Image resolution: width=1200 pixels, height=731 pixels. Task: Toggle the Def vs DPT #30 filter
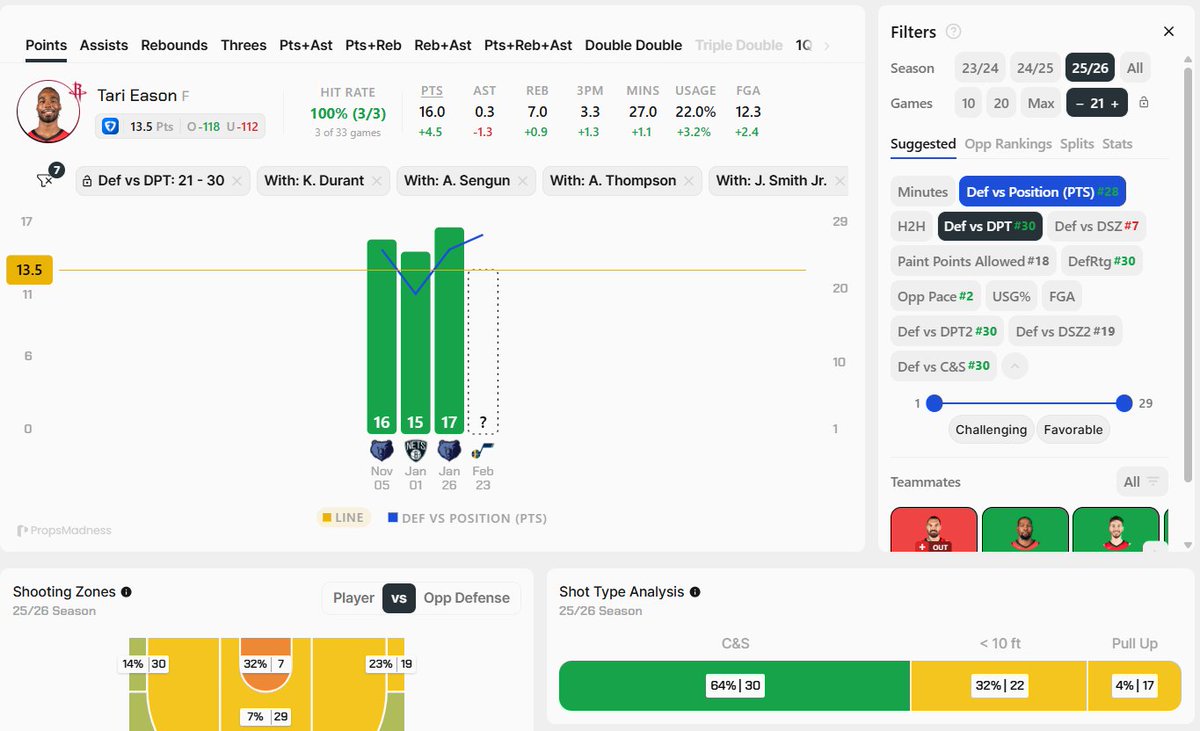989,226
